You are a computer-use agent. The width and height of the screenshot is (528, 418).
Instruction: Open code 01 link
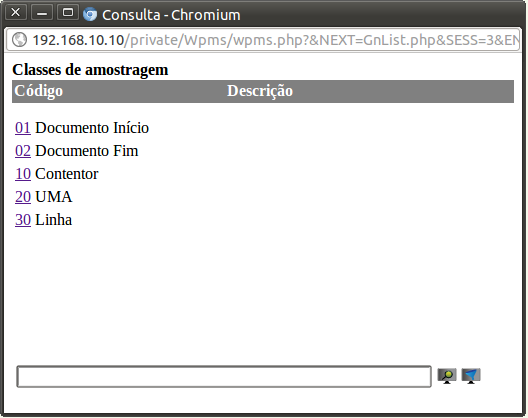point(23,128)
